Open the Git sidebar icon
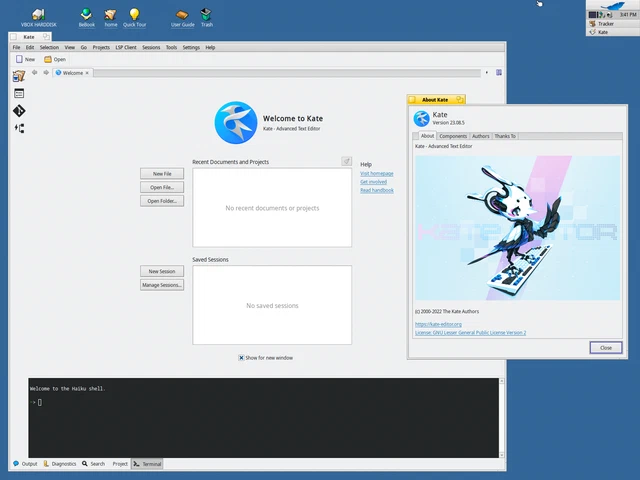Screen dimensions: 640x480 click(x=19, y=111)
